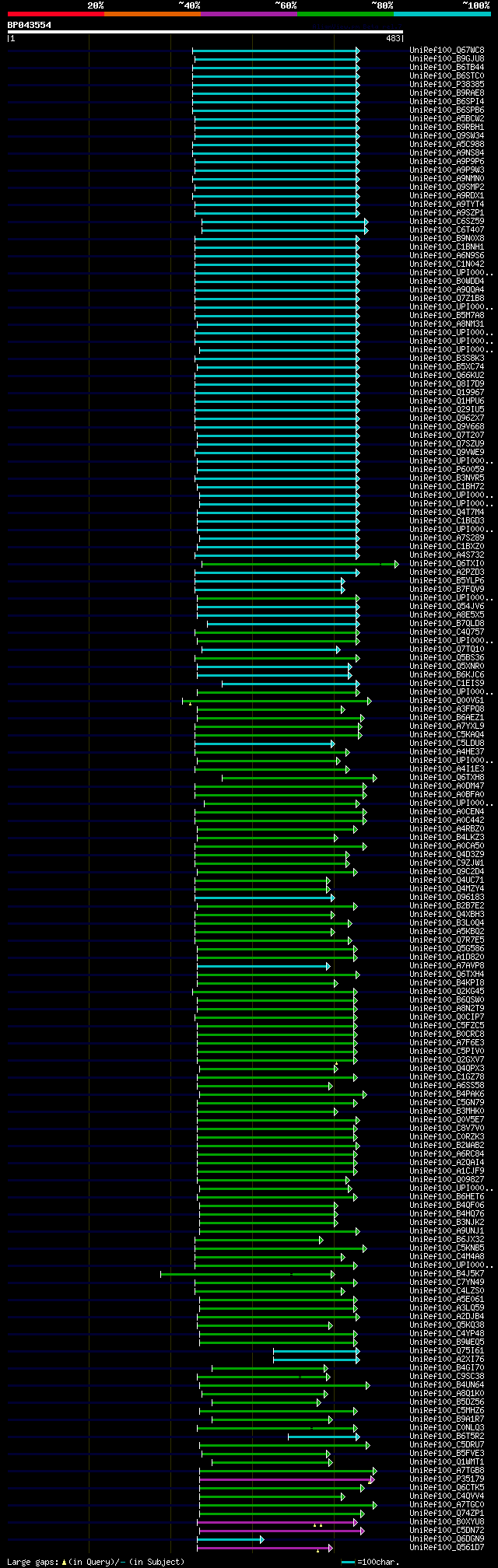Open the UniRef100_P38385 hit label
This screenshot has width=498, height=1568.
click(447, 84)
